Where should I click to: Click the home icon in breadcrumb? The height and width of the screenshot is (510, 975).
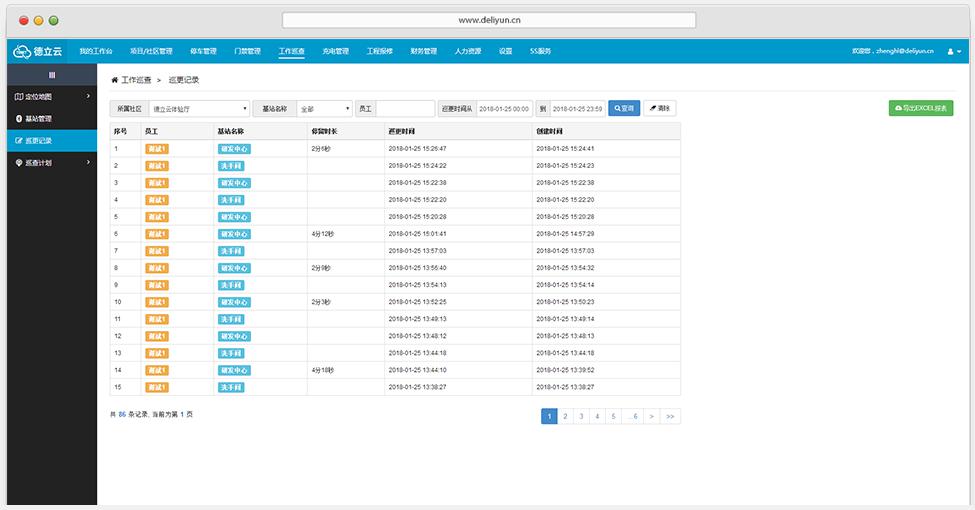[x=114, y=78]
